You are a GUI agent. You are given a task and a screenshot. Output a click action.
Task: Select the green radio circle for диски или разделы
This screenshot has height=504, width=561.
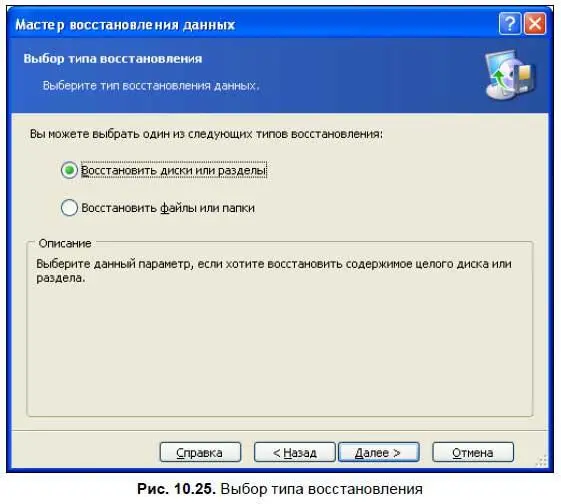[69, 170]
